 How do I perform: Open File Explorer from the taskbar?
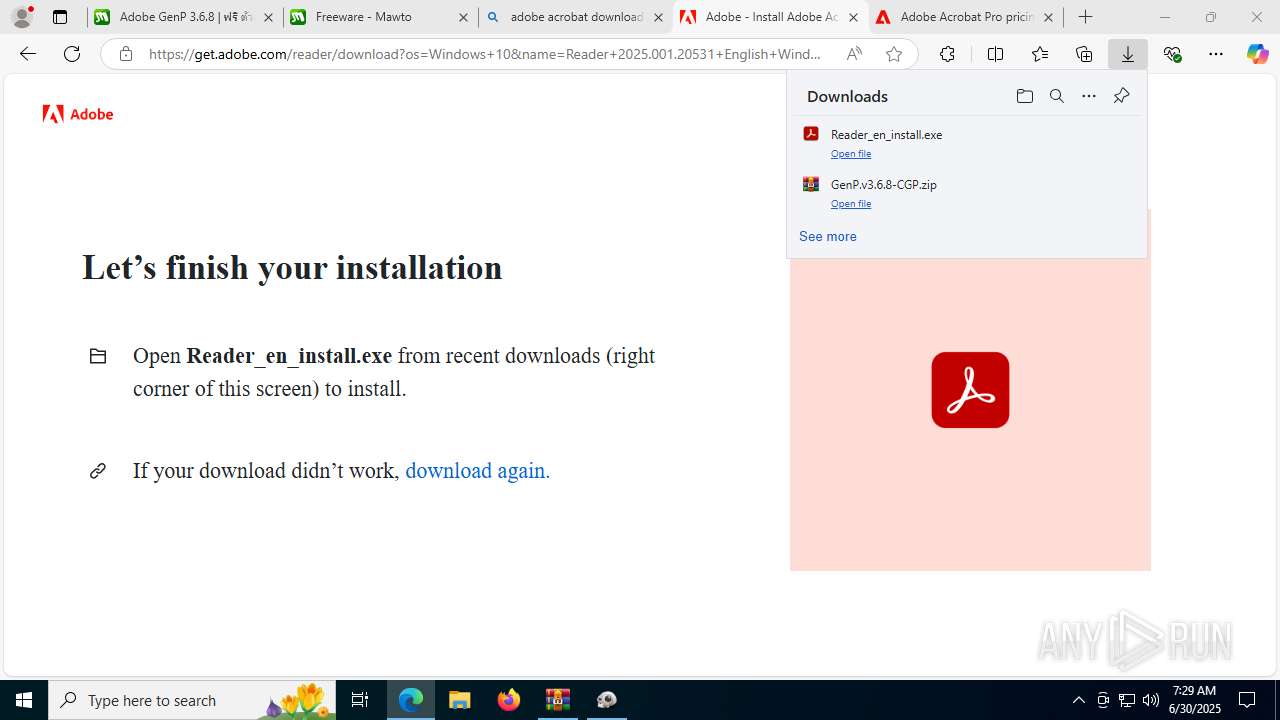pyautogui.click(x=460, y=700)
